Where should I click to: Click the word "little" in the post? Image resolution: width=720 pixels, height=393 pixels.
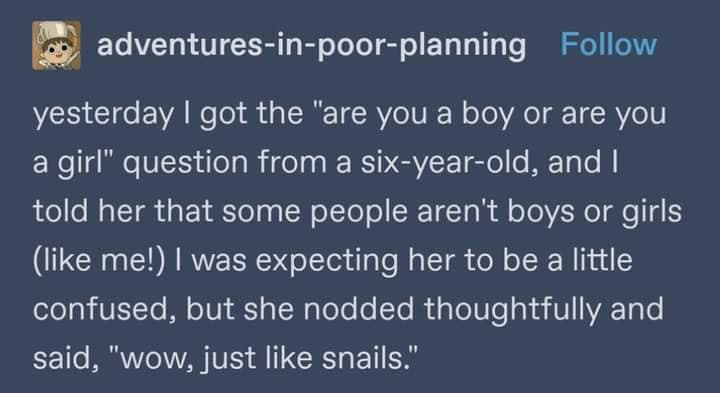pos(602,259)
